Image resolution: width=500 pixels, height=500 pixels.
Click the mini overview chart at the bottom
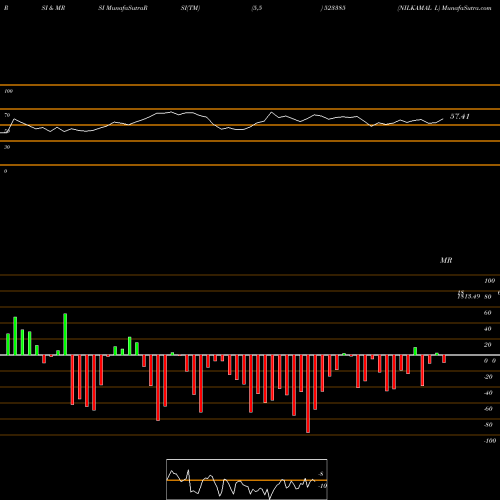247,479
